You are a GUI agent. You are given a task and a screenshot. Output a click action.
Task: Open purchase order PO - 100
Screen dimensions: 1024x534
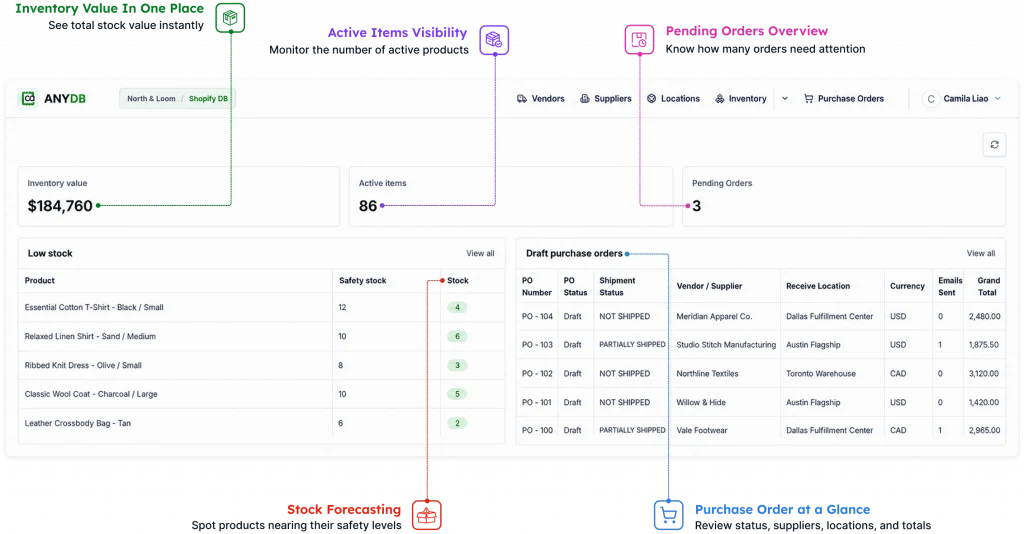(537, 431)
